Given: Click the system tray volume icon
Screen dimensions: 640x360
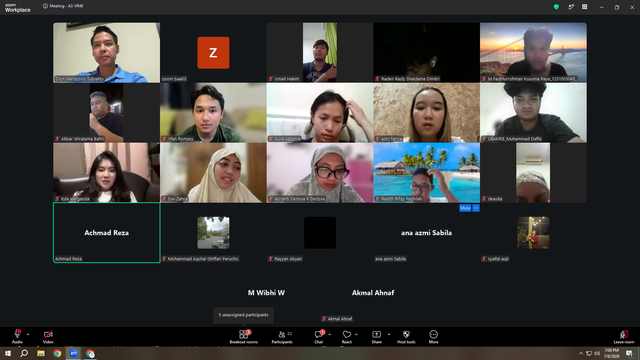Looking at the screenshot, I should (x=597, y=353).
